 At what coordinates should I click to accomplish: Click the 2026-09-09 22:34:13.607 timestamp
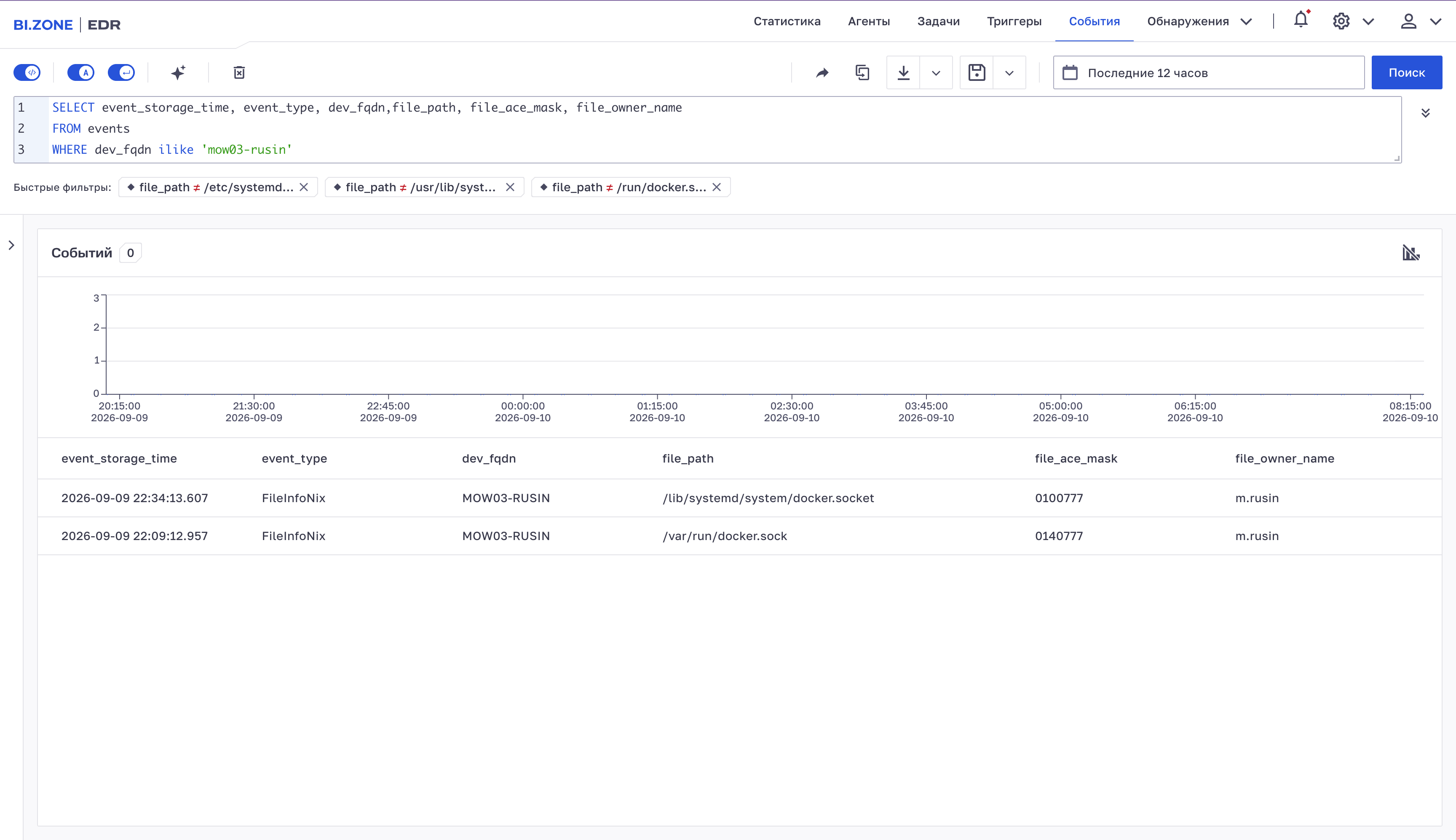[x=134, y=498]
